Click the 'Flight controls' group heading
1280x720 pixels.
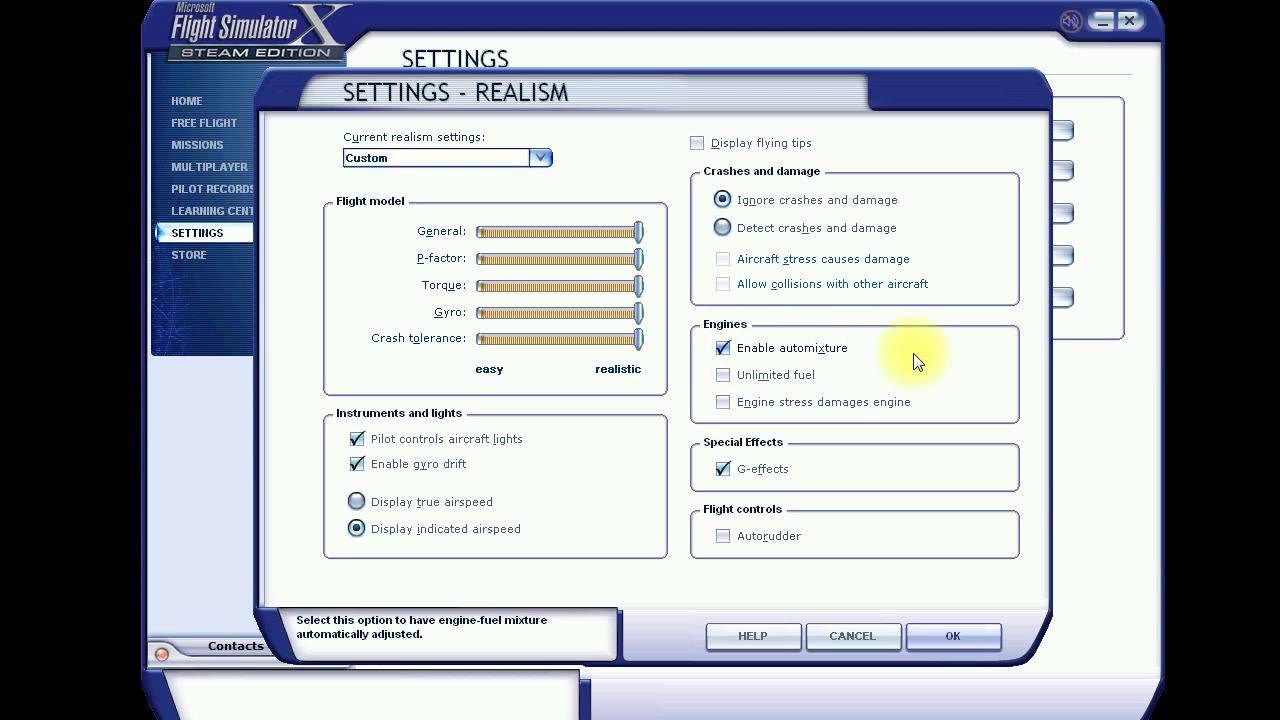742,509
